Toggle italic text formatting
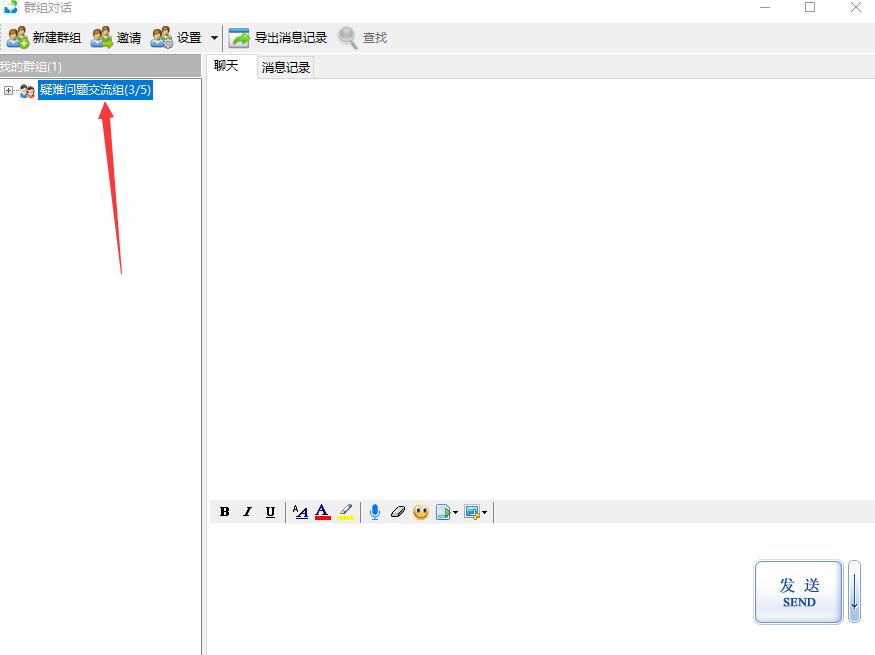Image resolution: width=875 pixels, height=655 pixels. 247,512
